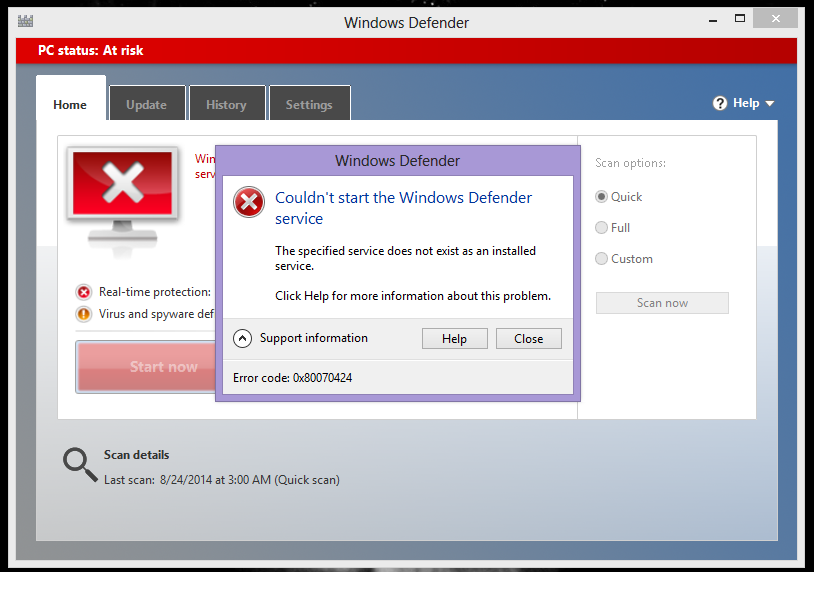Click the Windows Defender title bar icon

point(25,21)
